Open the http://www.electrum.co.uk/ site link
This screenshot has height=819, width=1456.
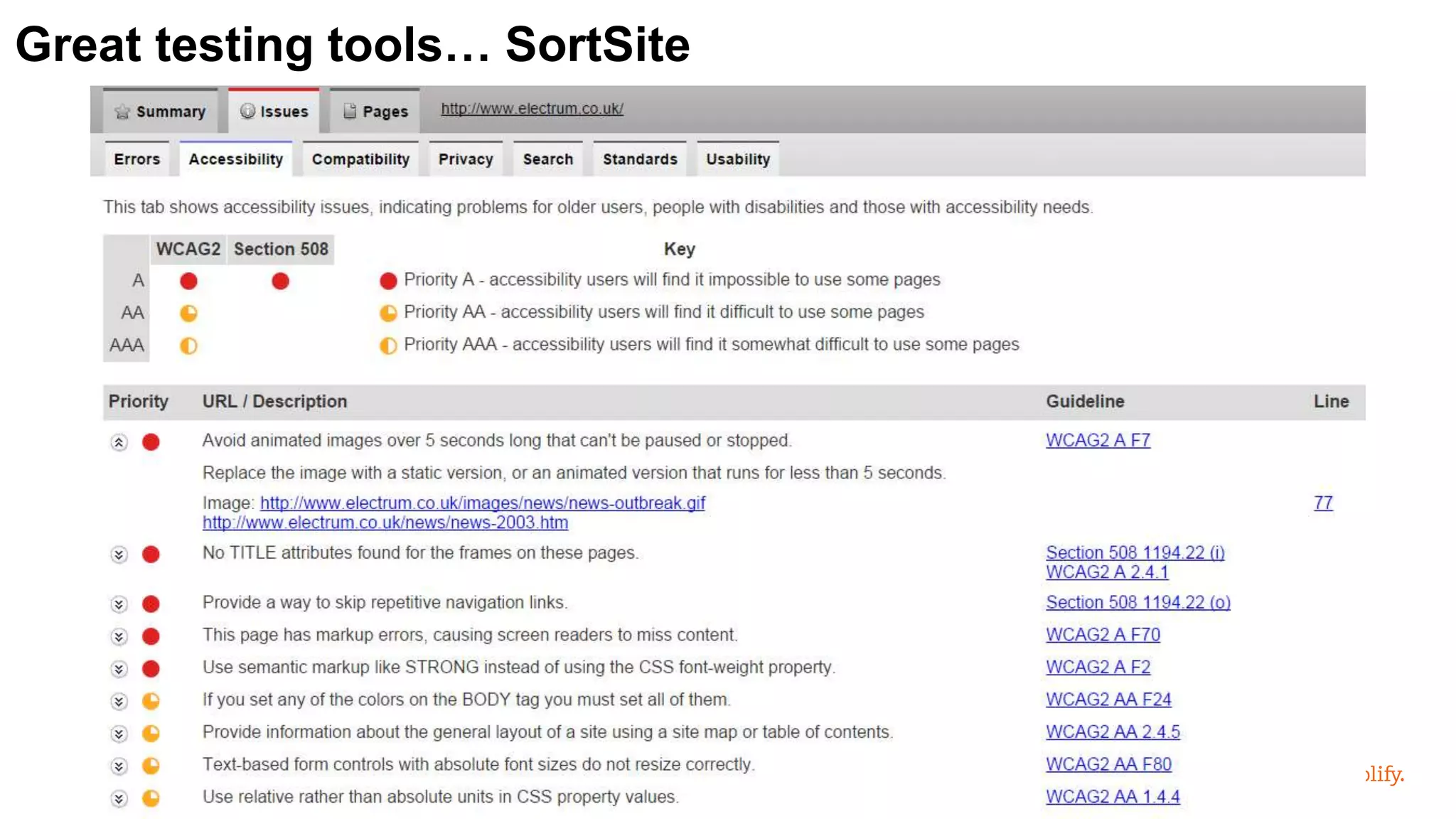pos(532,108)
